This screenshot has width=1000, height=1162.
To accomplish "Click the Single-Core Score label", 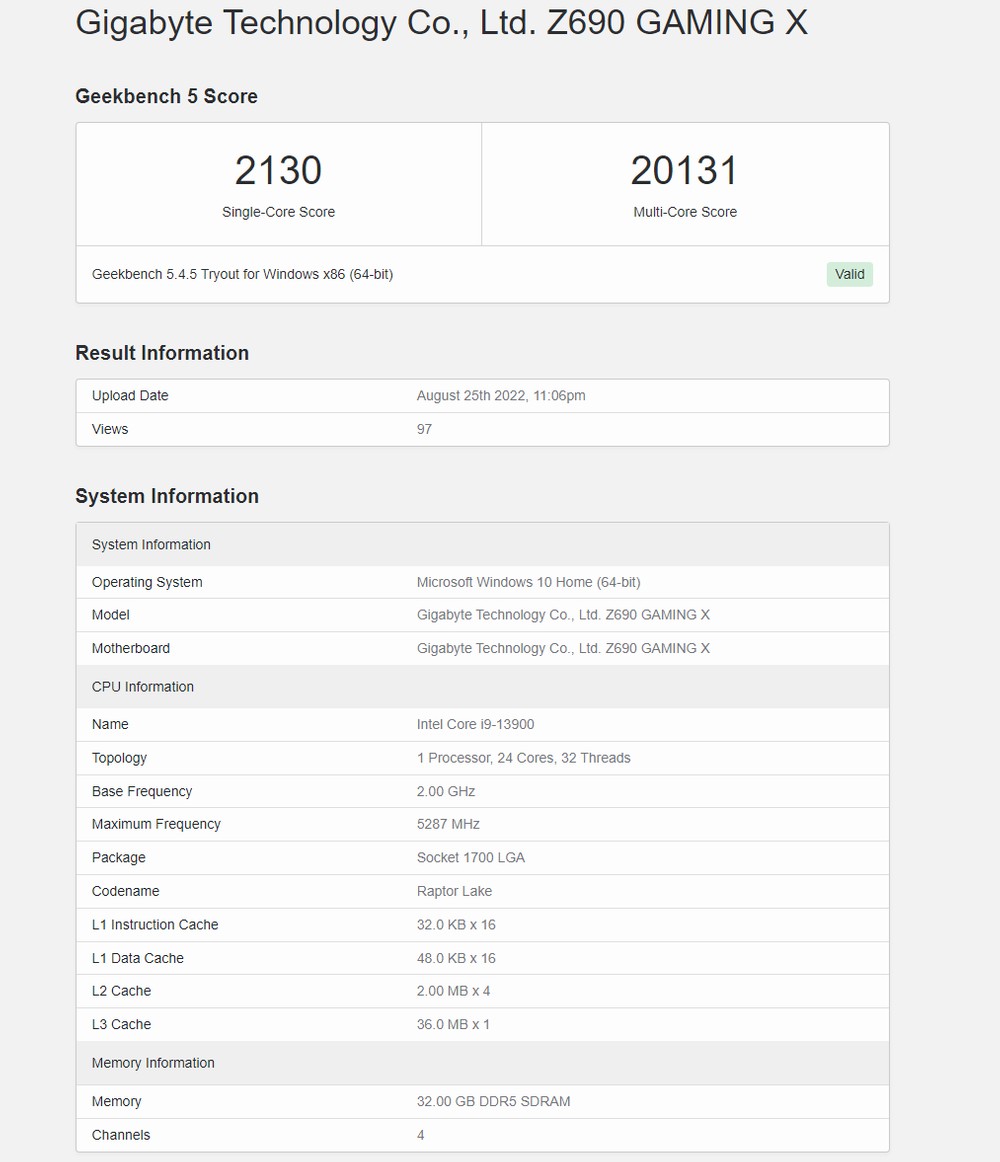I will tap(278, 212).
